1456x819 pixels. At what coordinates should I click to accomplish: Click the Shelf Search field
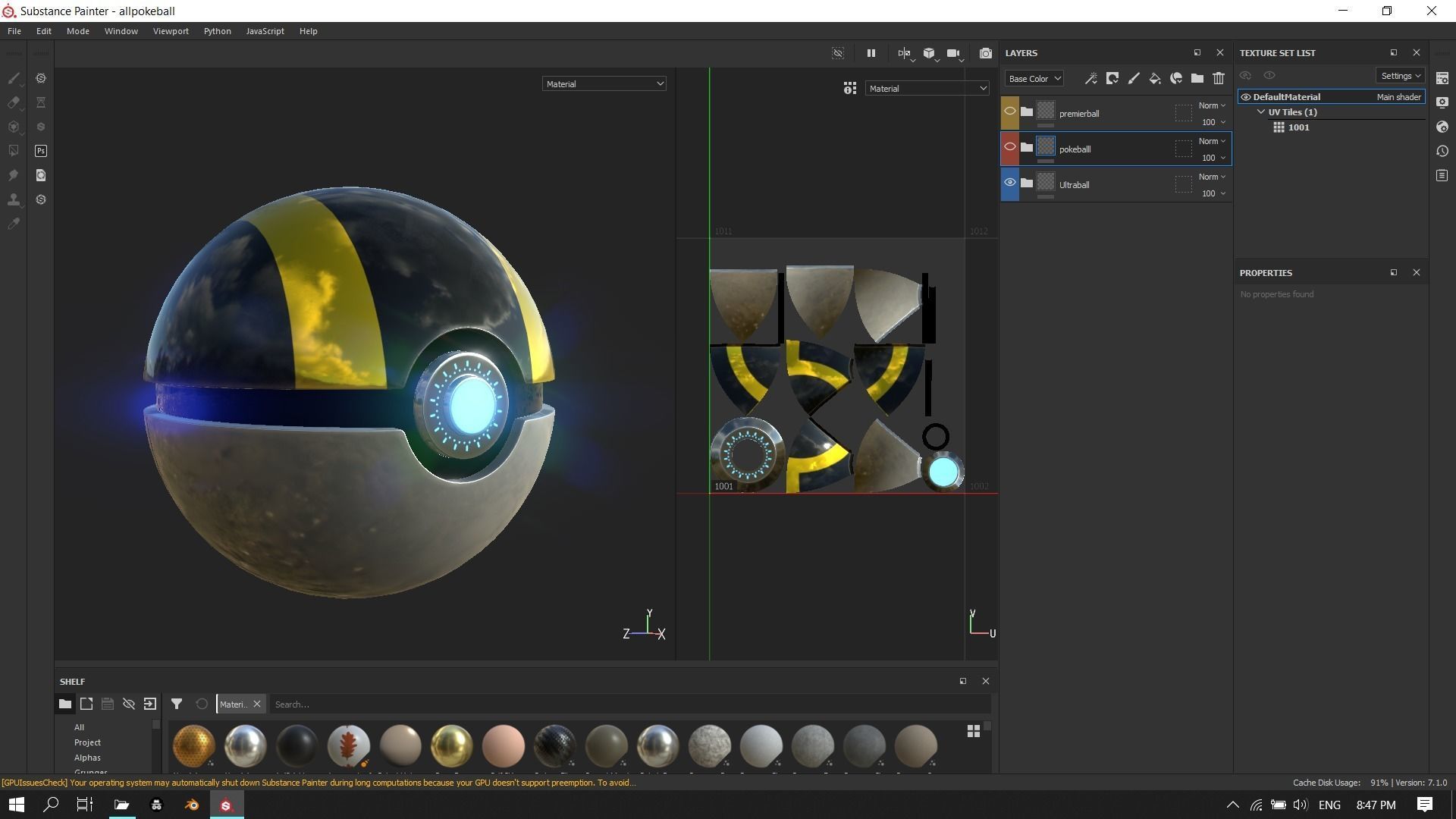tap(629, 704)
